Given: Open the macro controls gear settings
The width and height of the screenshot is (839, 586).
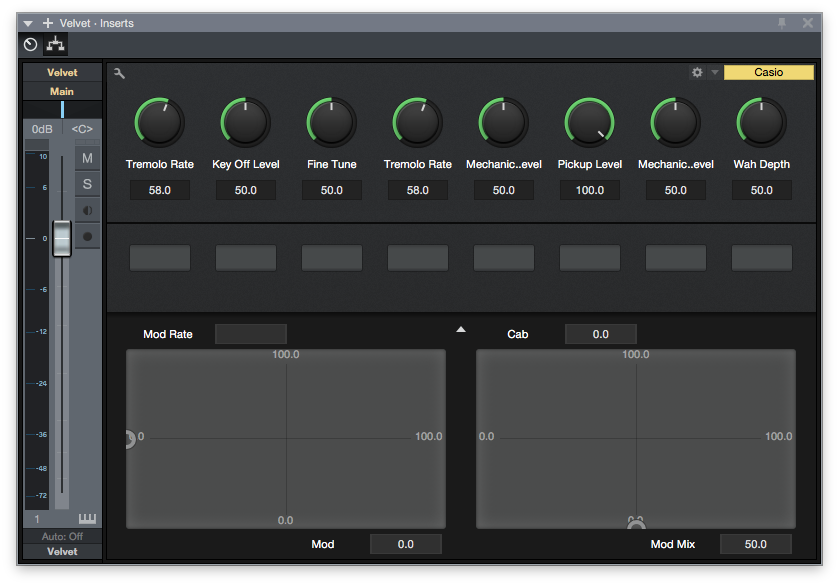Looking at the screenshot, I should pos(697,73).
